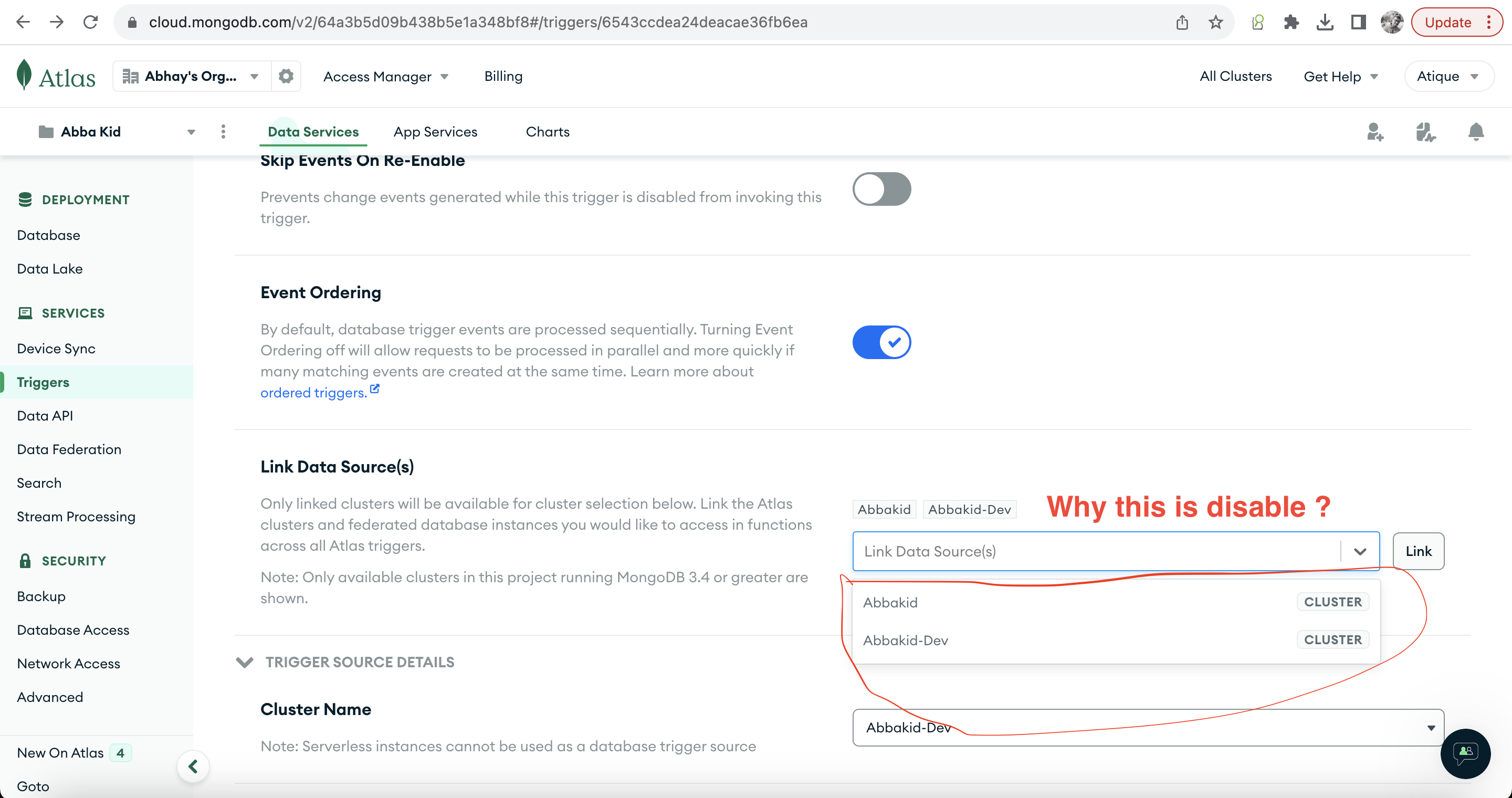The width and height of the screenshot is (1512, 798).
Task: Open the ordered triggers link
Action: [313, 393]
